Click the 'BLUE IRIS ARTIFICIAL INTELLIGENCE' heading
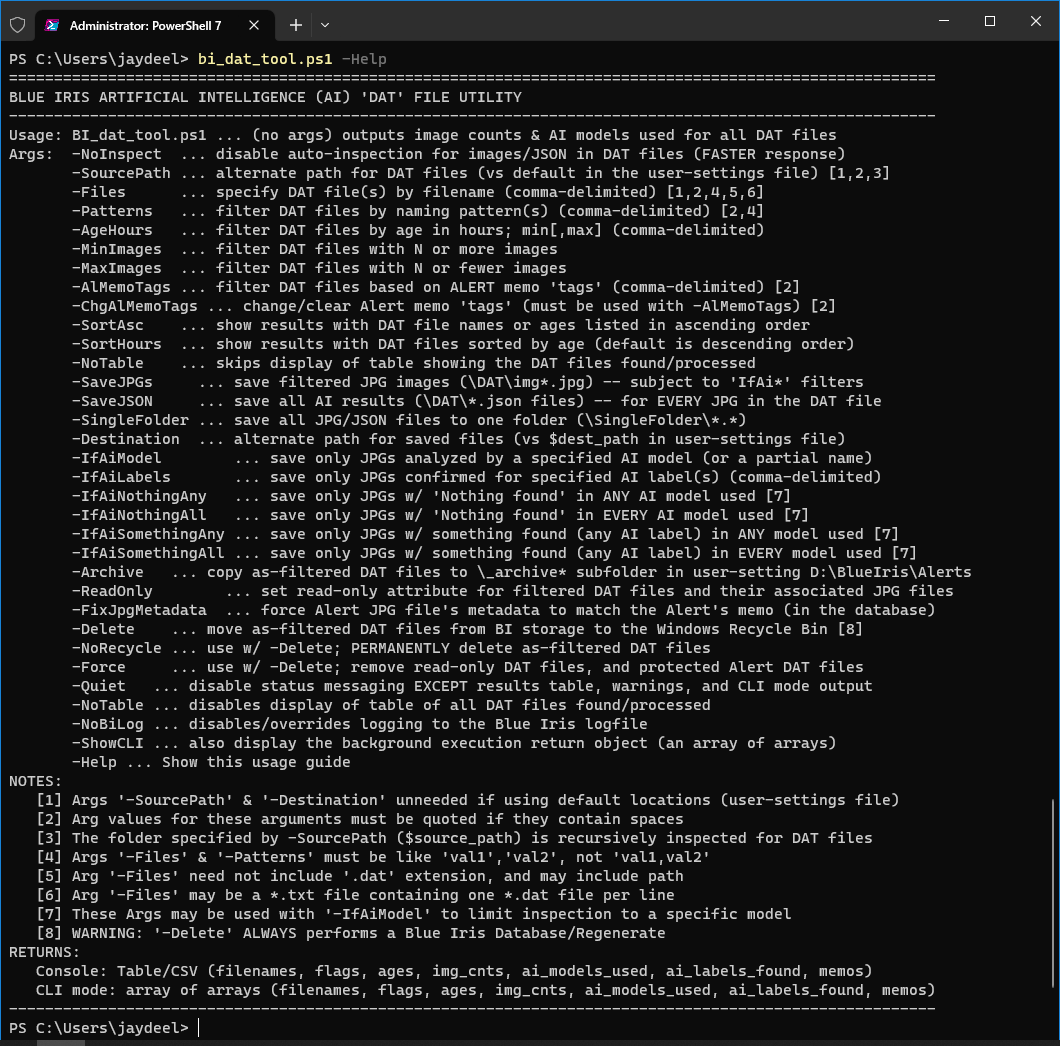Screen dimensions: 1060x1046 point(265,97)
